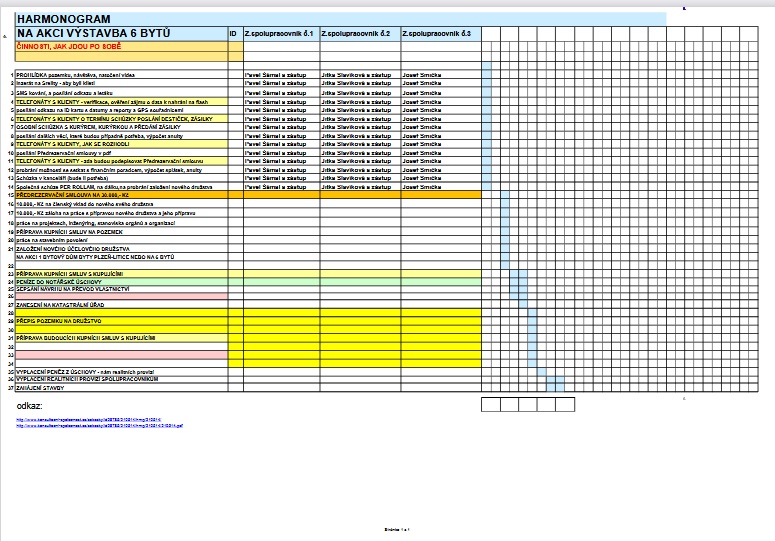
Task: Click the red 'ČINNOSTI, JAK JDOU PO SOBĚ' label
Action: [69, 46]
